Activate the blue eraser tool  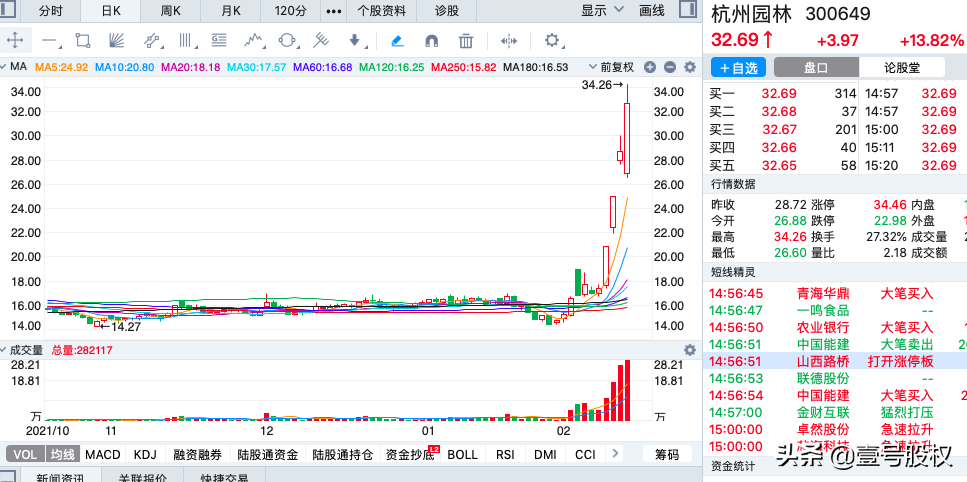coord(397,41)
